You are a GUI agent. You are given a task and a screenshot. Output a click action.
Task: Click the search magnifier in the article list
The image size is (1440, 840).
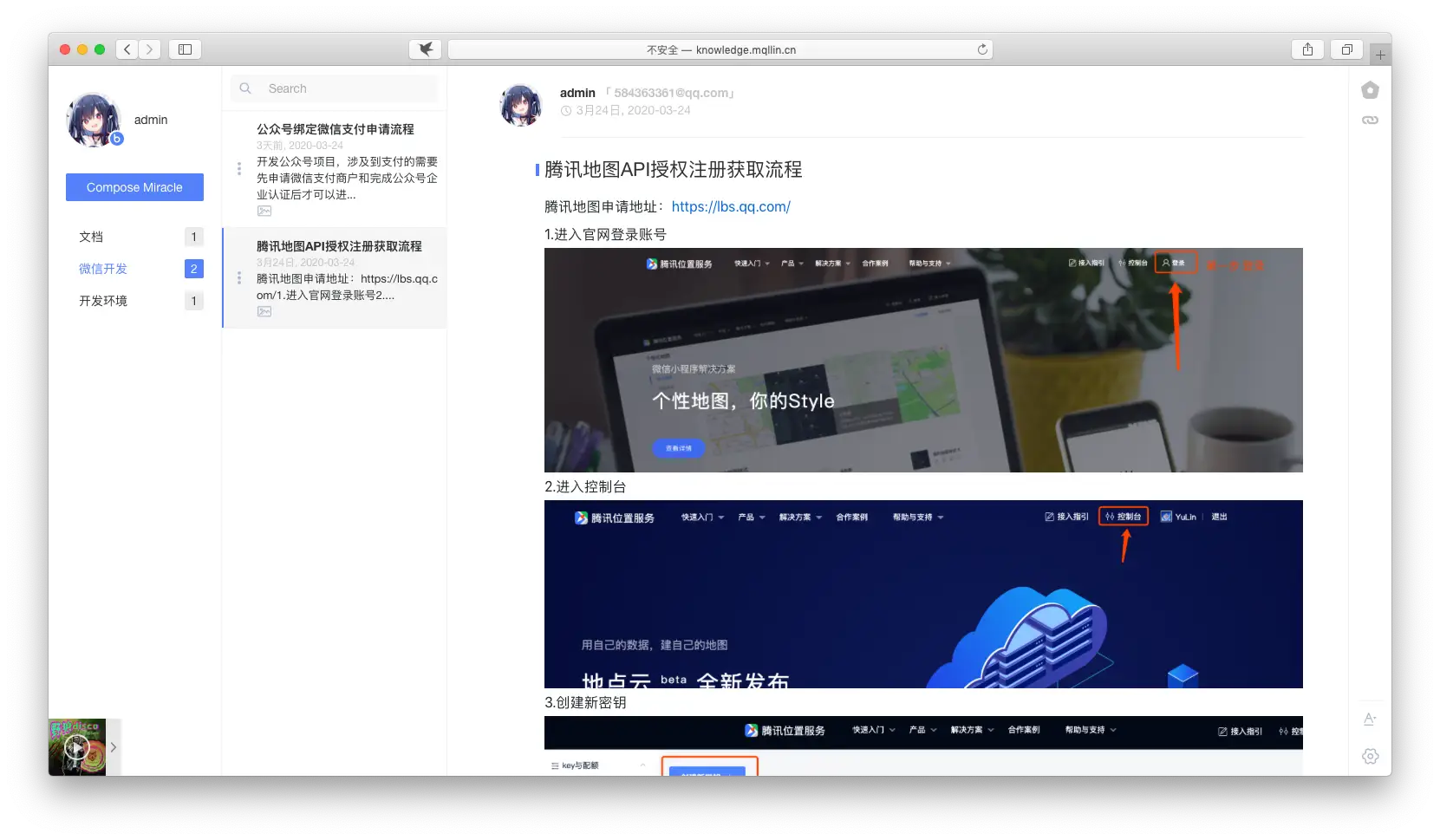tap(245, 88)
